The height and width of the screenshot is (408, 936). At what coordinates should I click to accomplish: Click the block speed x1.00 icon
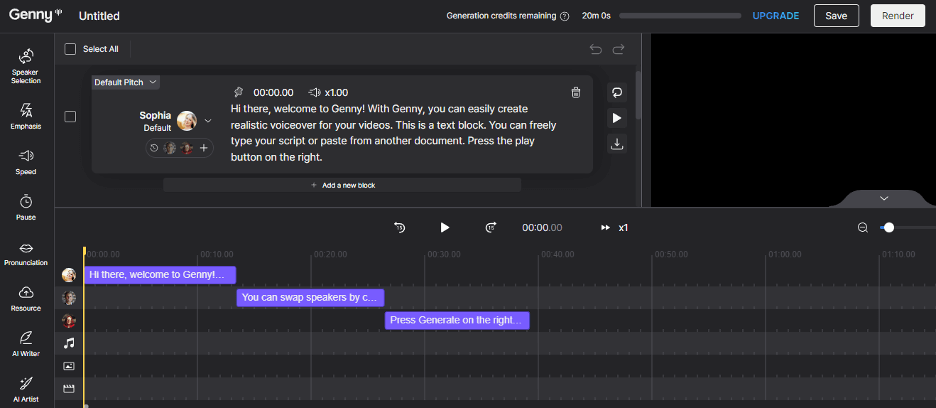click(x=314, y=92)
